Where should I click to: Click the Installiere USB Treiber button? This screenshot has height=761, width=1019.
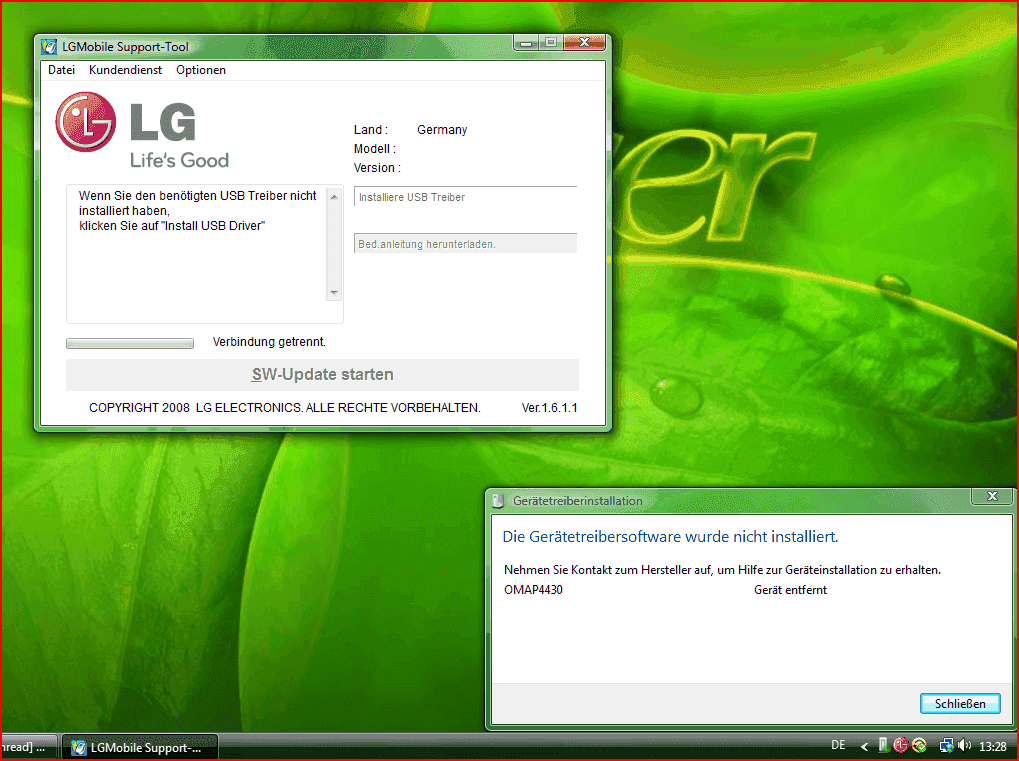(x=465, y=197)
